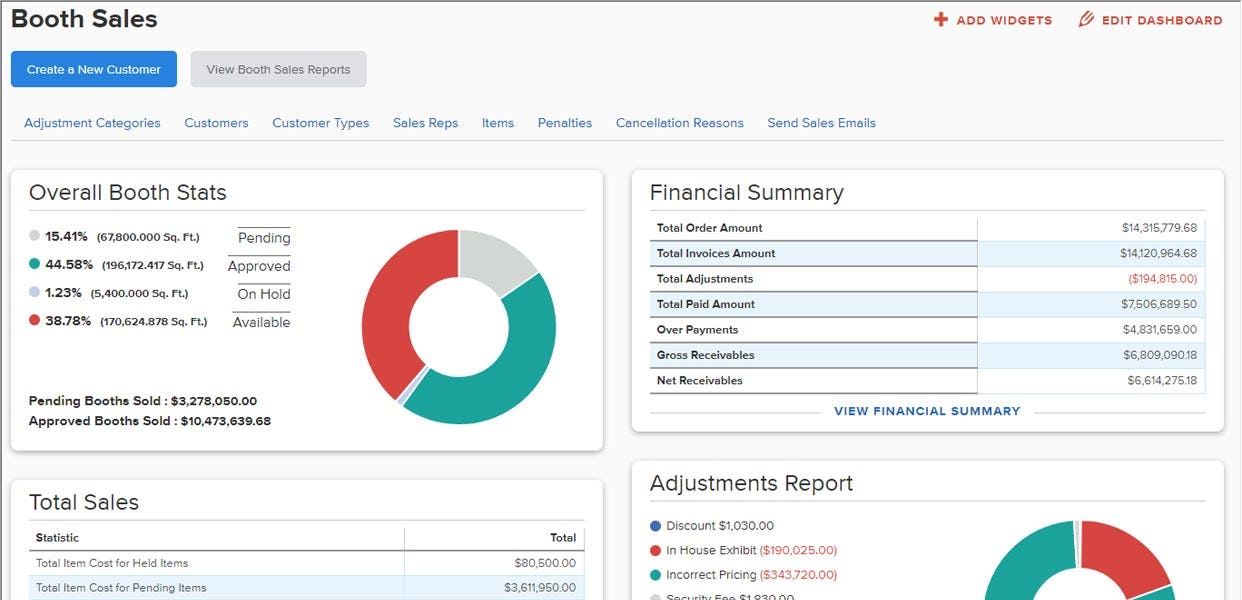This screenshot has width=1242, height=600.
Task: Click the VIEW FINANCIAL SUMMARY link
Action: [927, 410]
